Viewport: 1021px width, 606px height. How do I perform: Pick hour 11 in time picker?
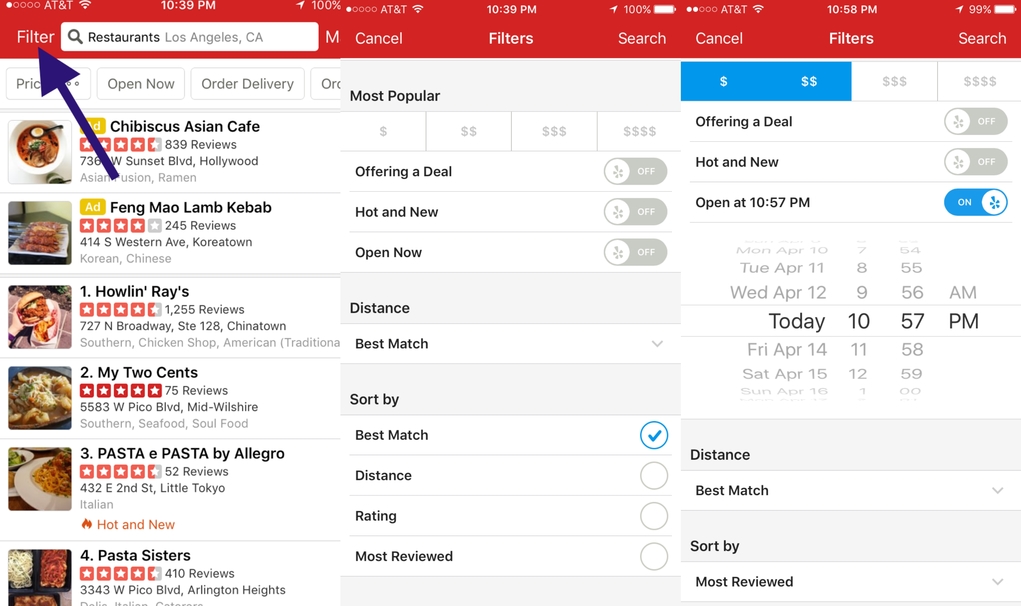pos(859,350)
